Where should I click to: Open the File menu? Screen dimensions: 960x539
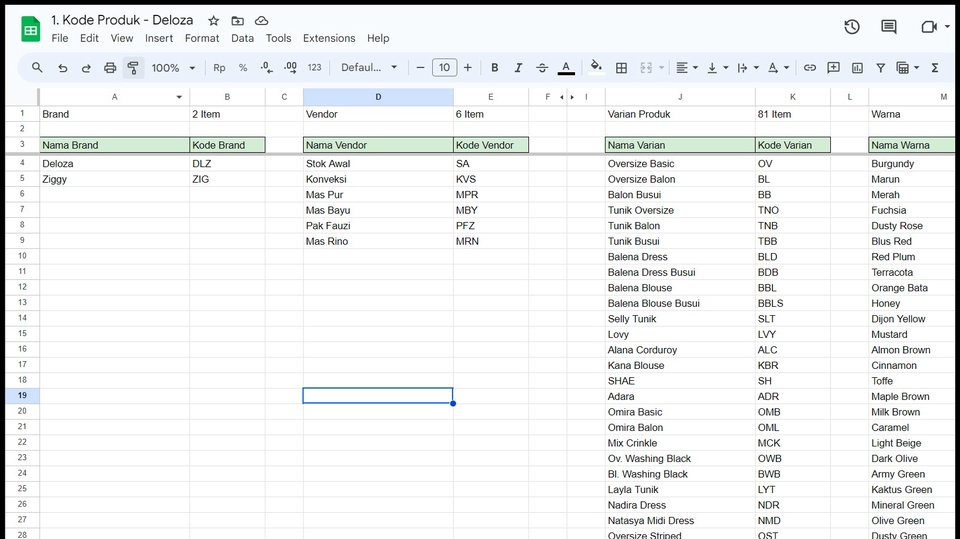coord(60,38)
